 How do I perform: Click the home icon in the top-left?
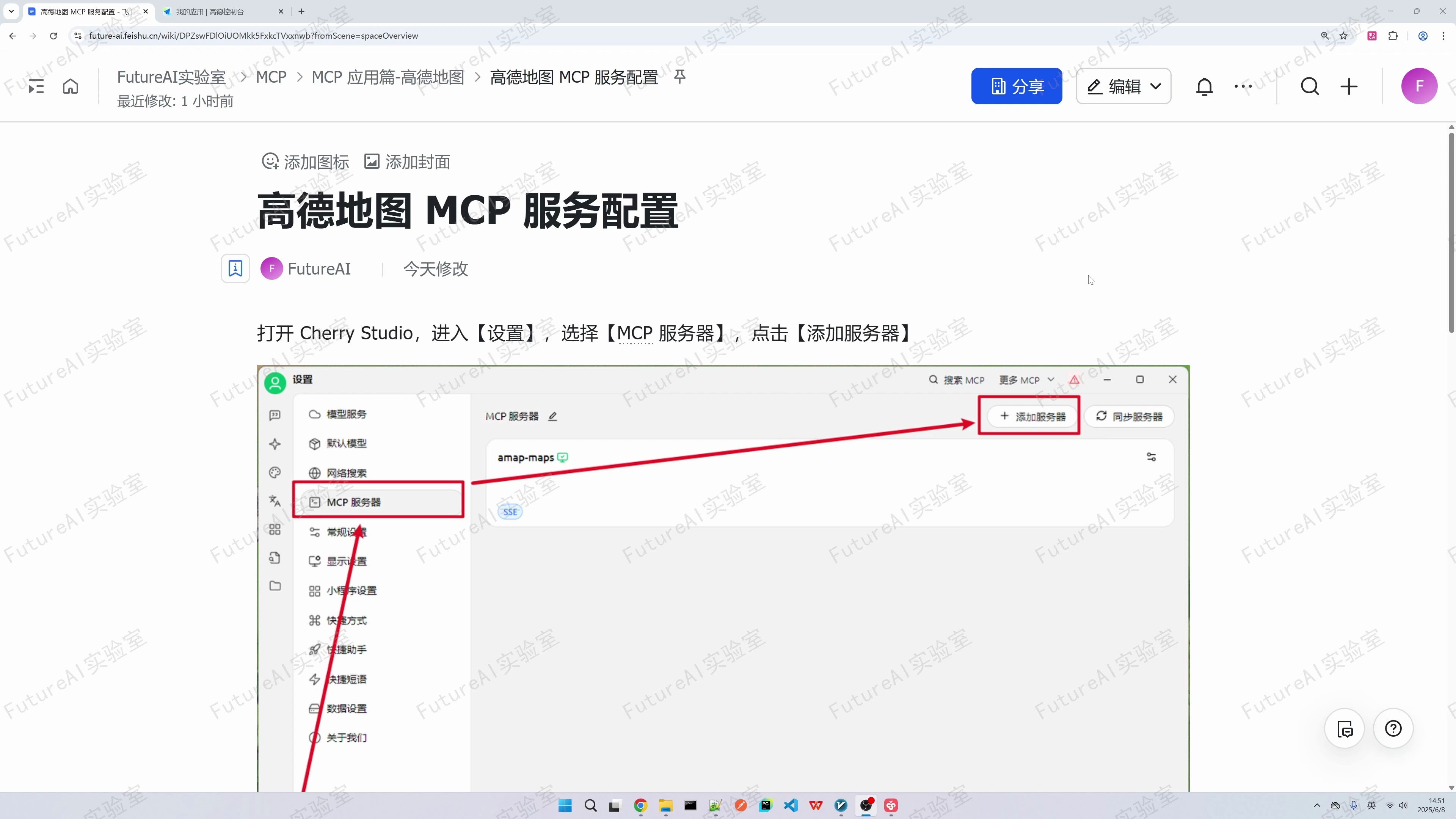(70, 86)
